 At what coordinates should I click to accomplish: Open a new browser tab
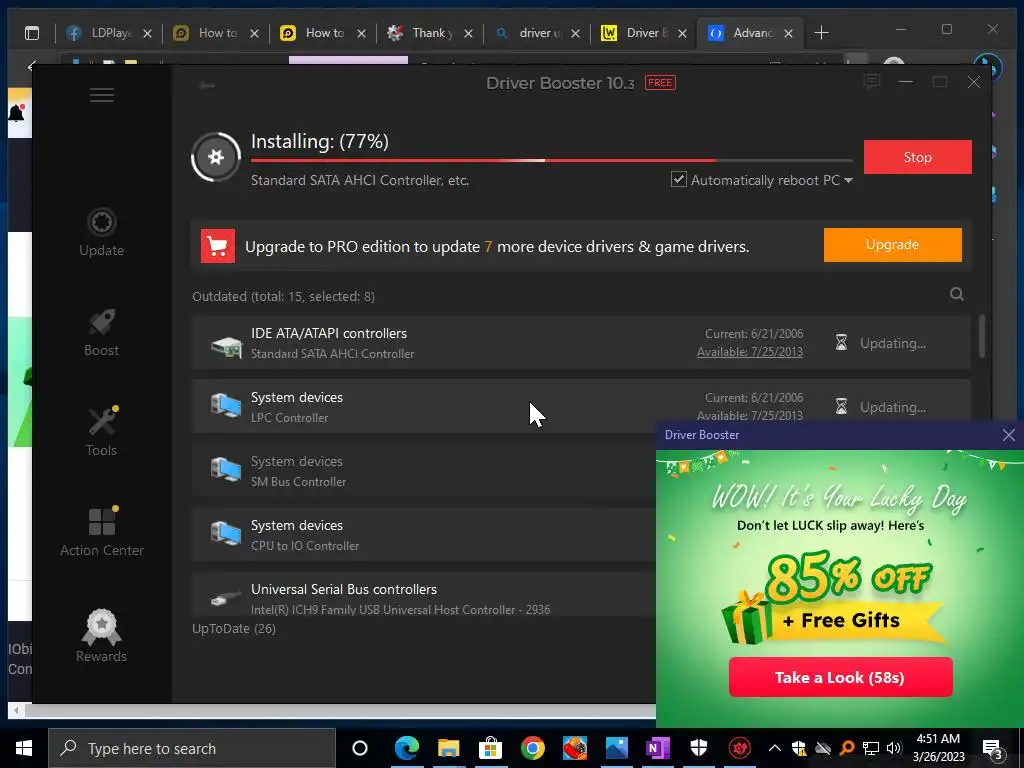(x=822, y=33)
